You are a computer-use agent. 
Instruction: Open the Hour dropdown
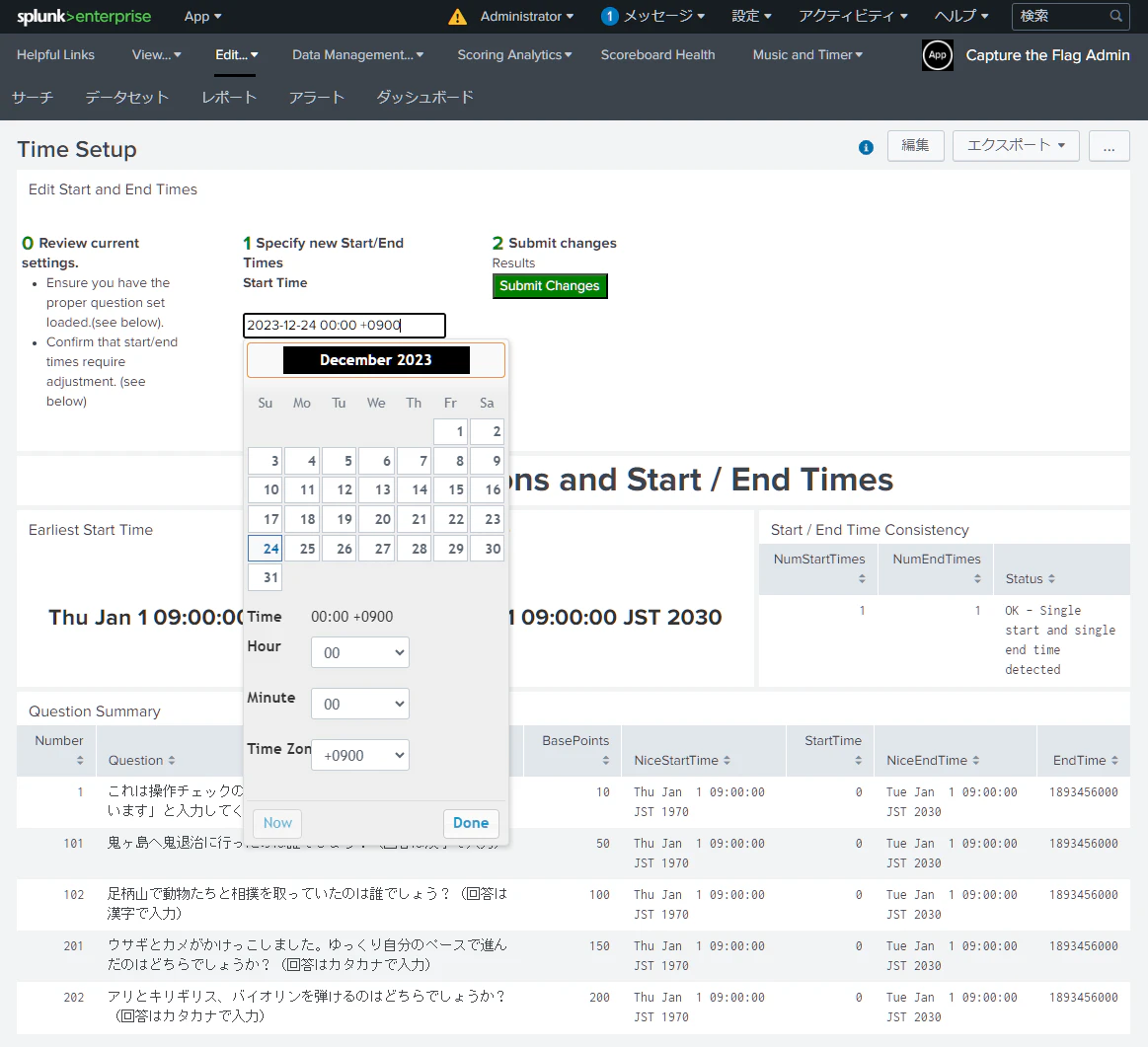point(360,652)
